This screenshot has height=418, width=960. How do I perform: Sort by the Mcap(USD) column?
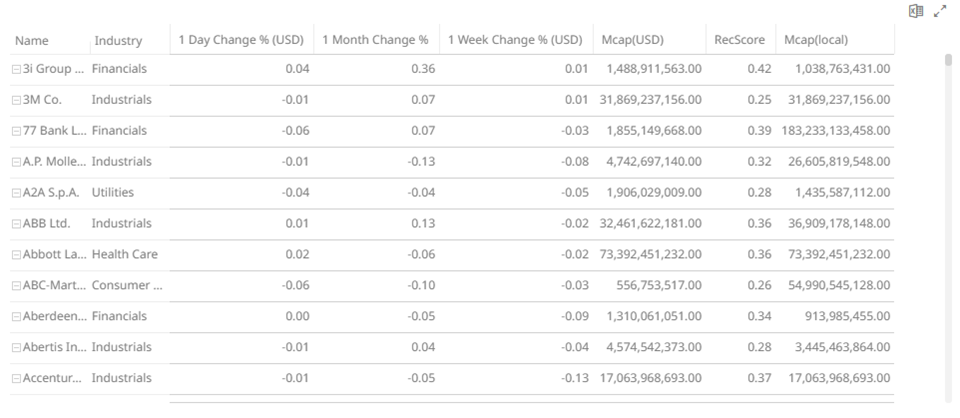(634, 40)
